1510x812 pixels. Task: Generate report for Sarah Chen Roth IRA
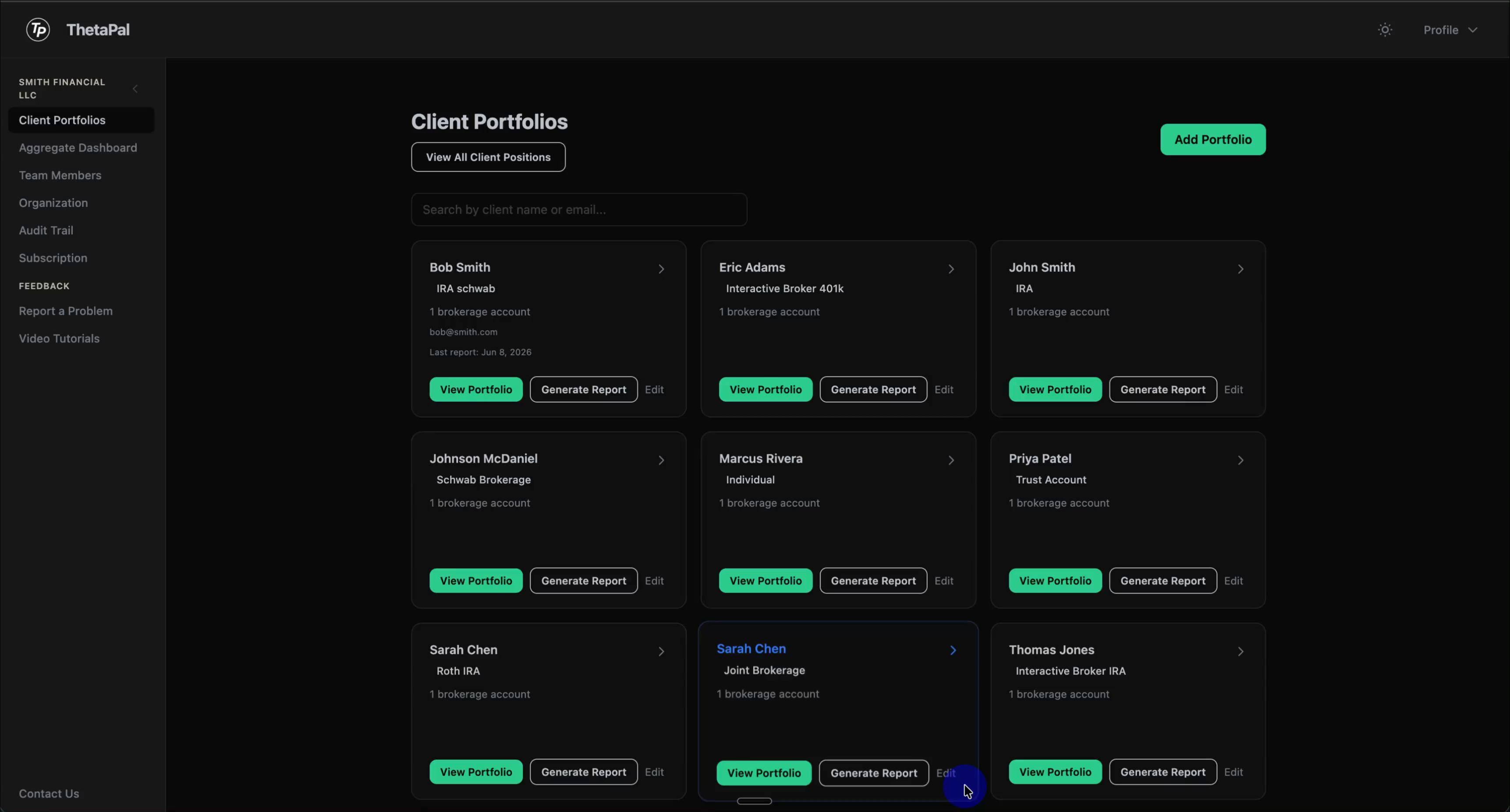click(584, 772)
